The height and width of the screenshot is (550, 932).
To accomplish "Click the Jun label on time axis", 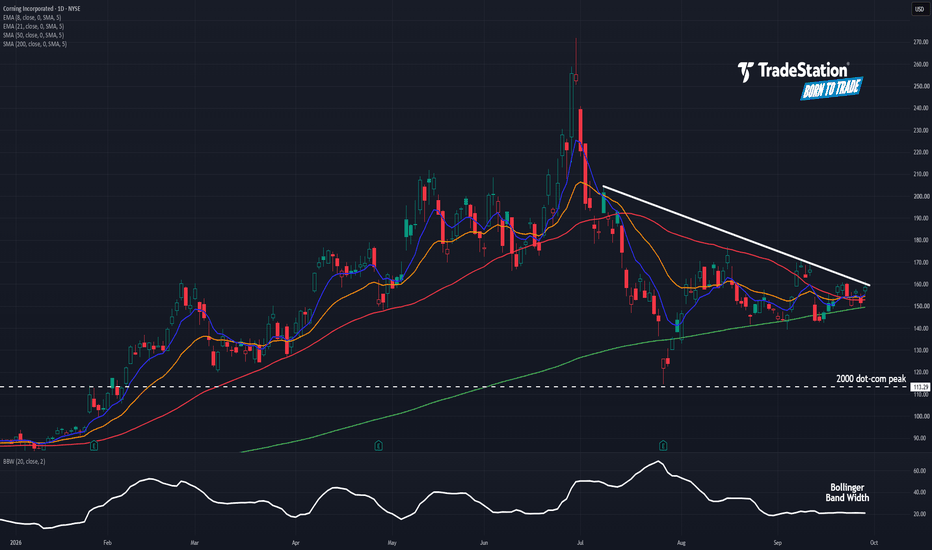I will pos(483,543).
